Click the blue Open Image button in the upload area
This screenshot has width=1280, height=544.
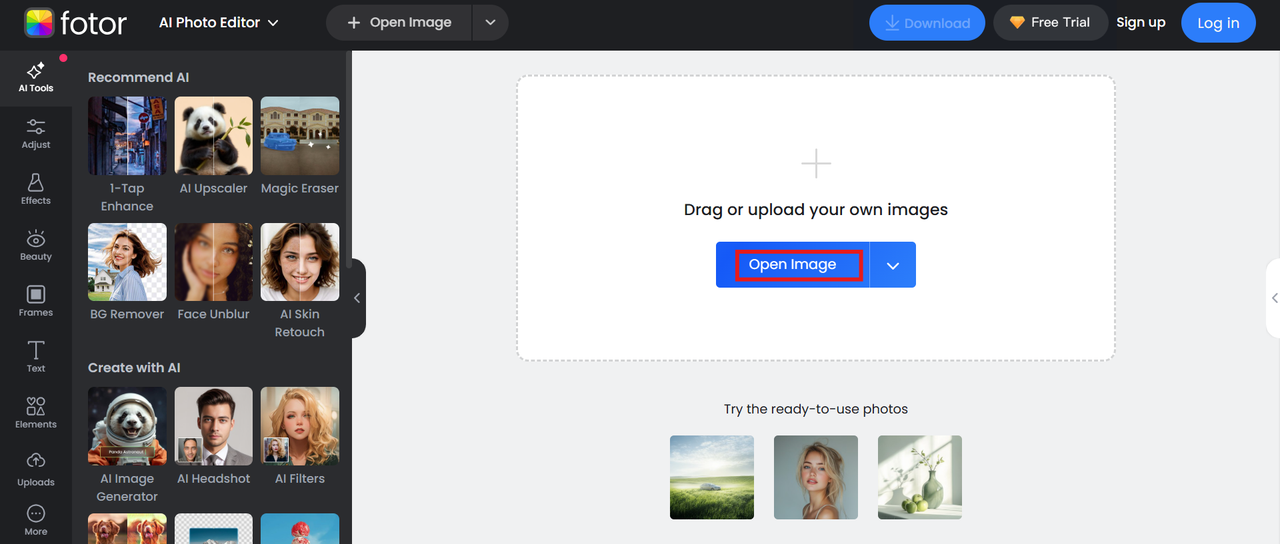793,265
